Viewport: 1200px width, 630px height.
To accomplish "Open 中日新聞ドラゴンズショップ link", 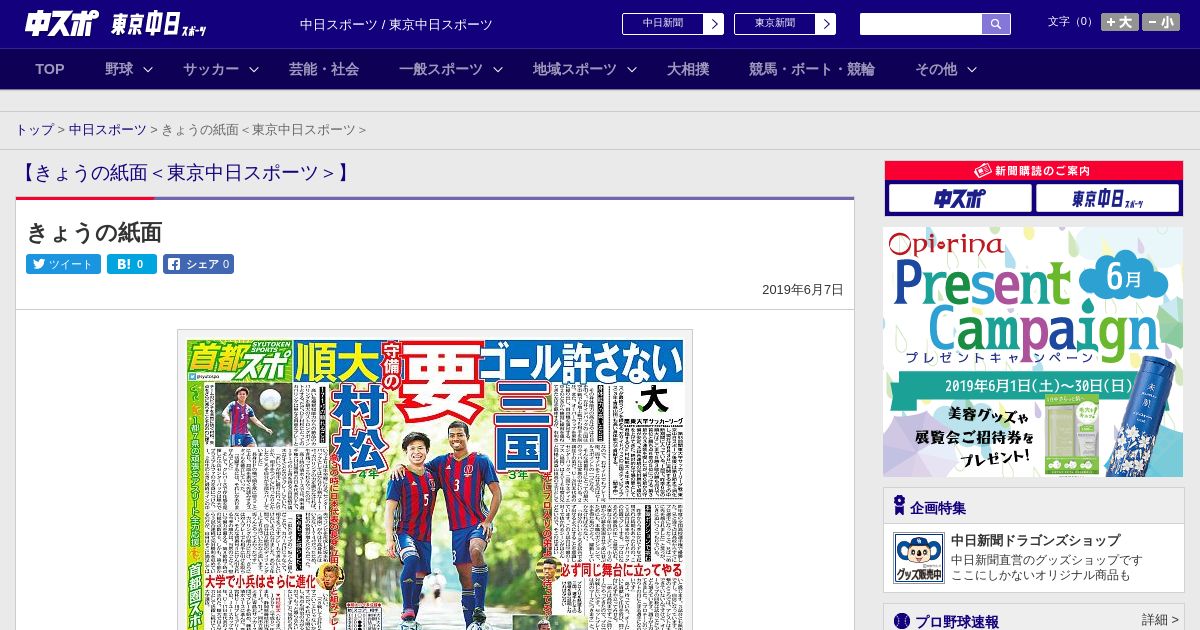I will click(x=1035, y=540).
